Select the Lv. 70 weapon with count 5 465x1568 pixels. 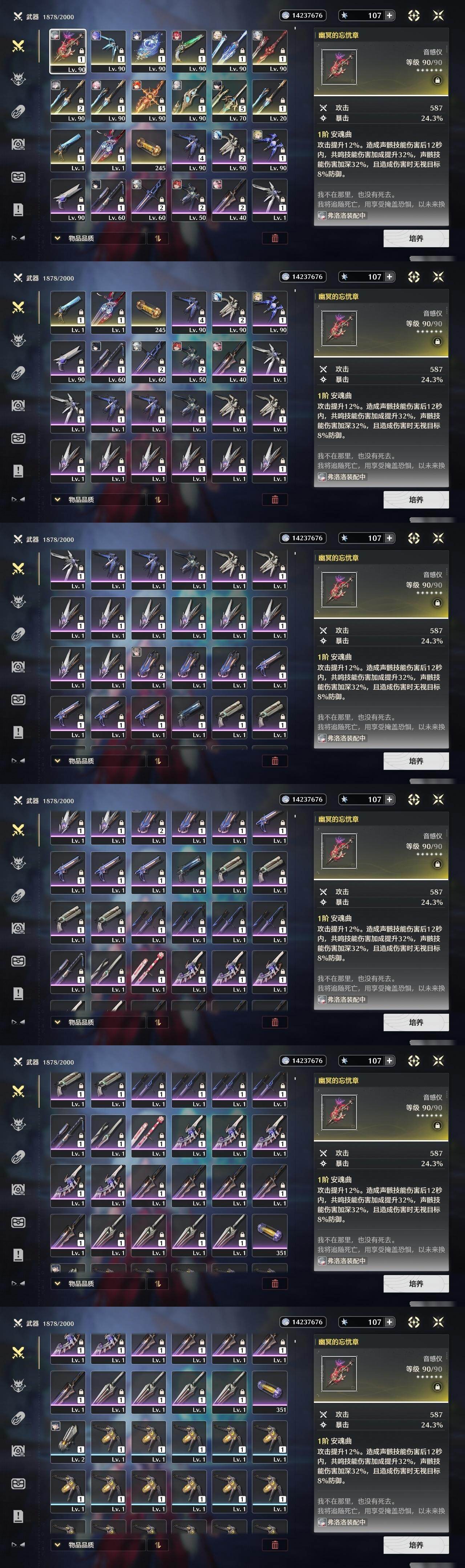(x=230, y=101)
